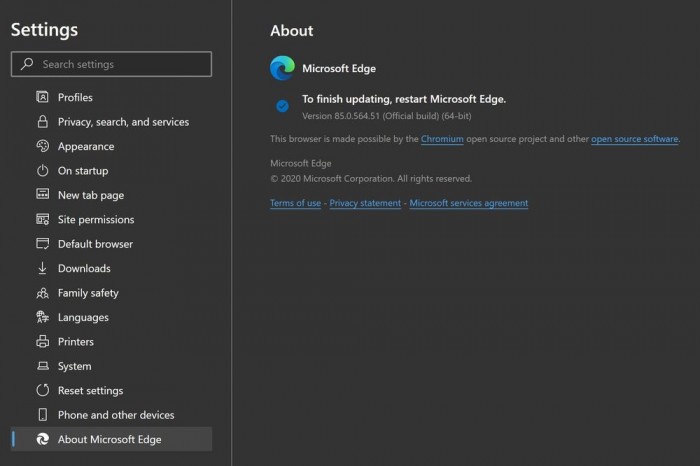Click the padlock icon for Privacy settings

43,122
